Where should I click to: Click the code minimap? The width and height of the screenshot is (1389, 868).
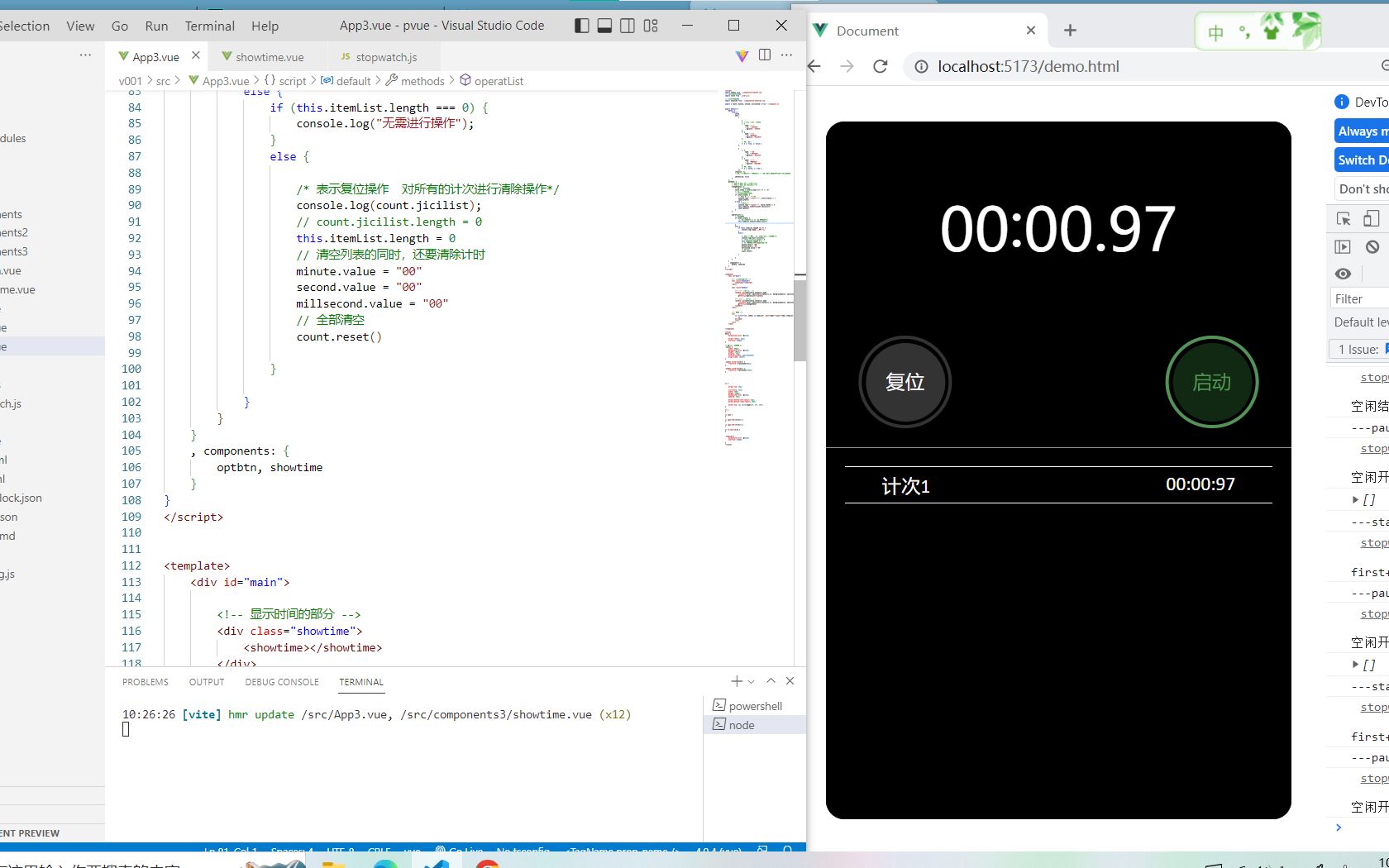(x=758, y=269)
